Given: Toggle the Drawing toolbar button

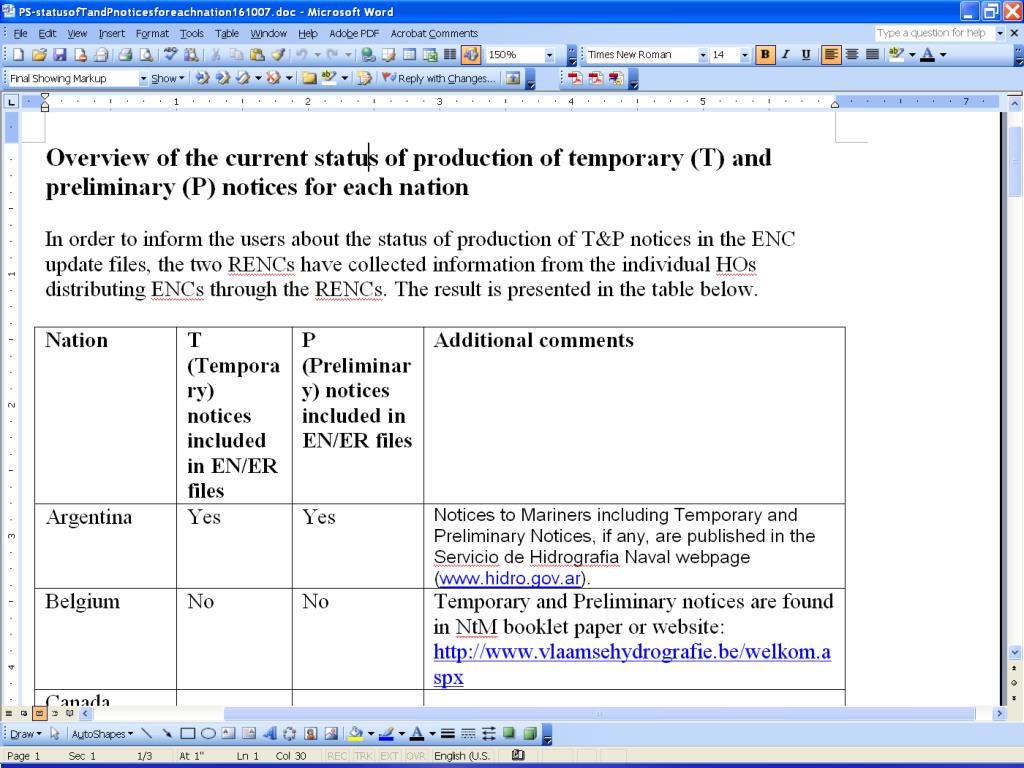Looking at the screenshot, I should 471,55.
